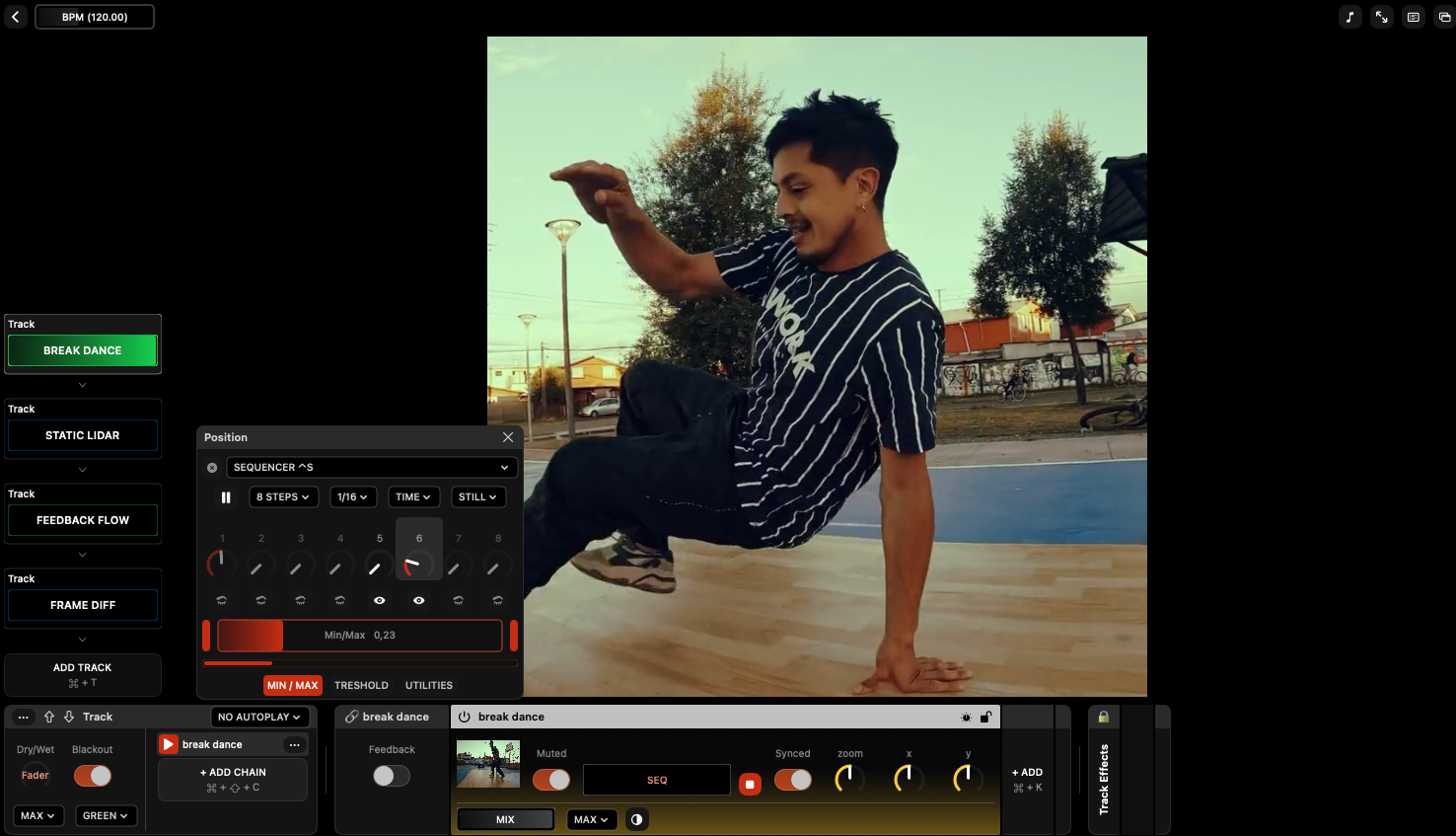Viewport: 1456px width, 836px height.
Task: Open the TIME dropdown
Action: pos(413,497)
